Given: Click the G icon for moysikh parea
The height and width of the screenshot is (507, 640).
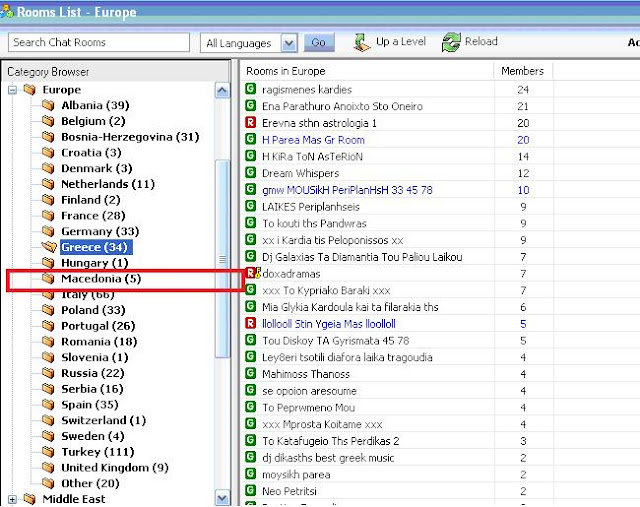Looking at the screenshot, I should 250,474.
